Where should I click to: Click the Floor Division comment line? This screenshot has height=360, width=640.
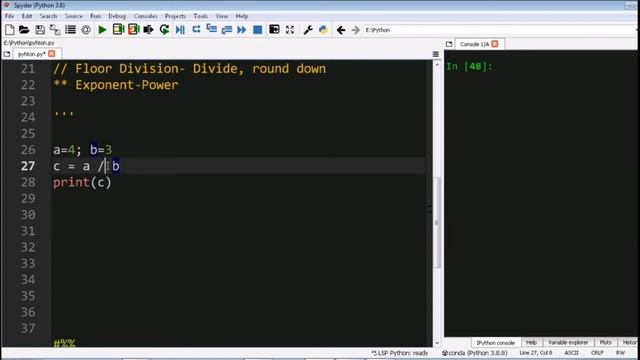(x=189, y=69)
